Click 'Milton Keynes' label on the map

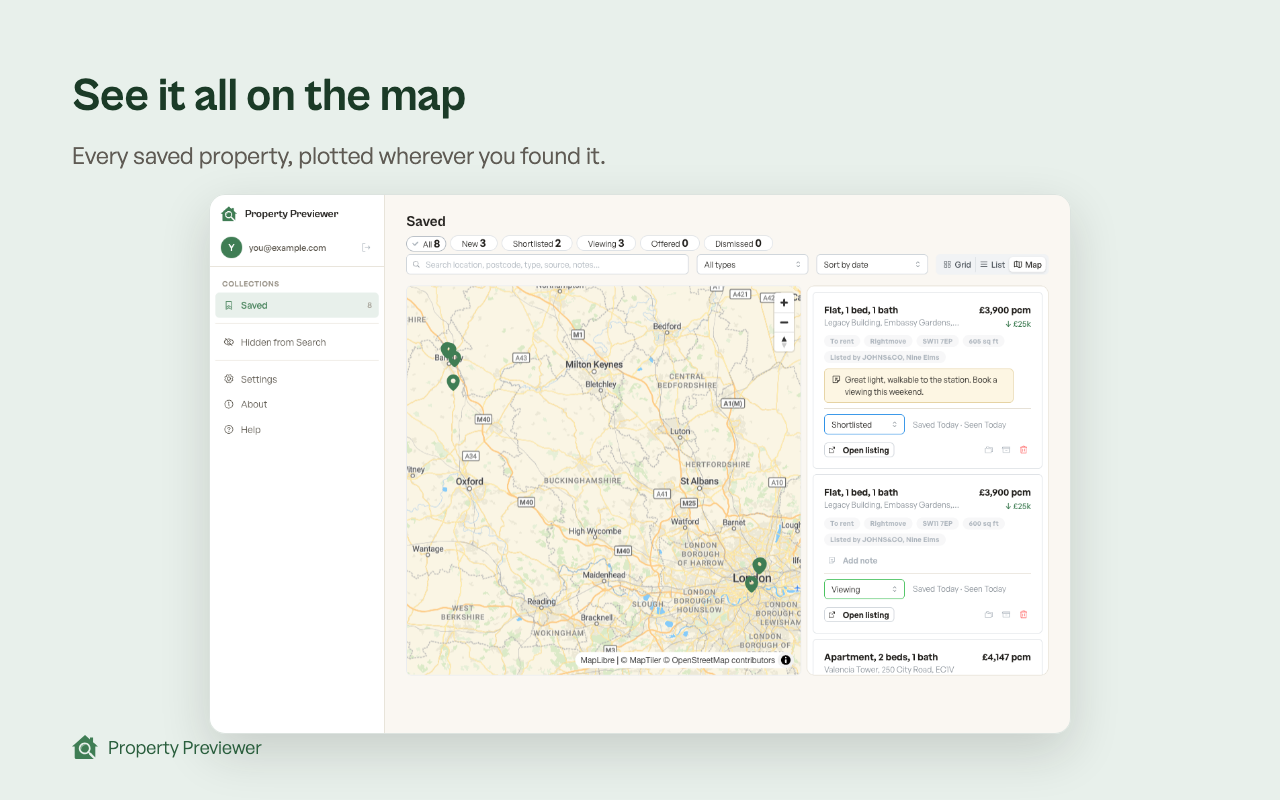(594, 365)
